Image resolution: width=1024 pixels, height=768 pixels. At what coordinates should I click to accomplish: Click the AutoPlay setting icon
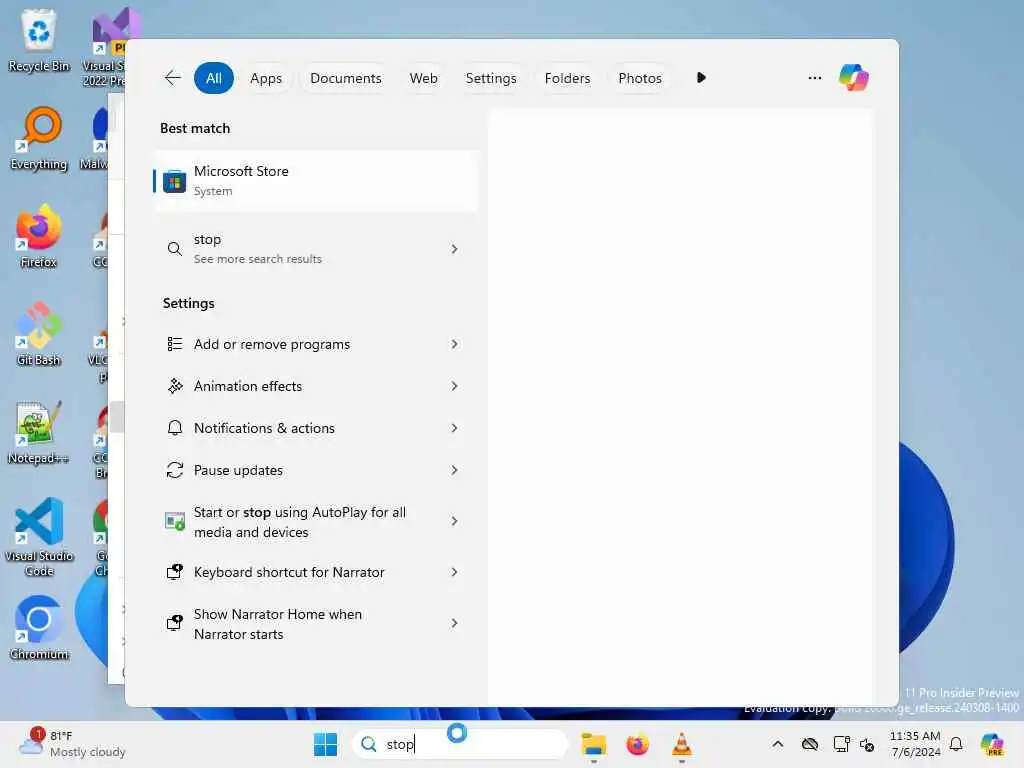[174, 521]
